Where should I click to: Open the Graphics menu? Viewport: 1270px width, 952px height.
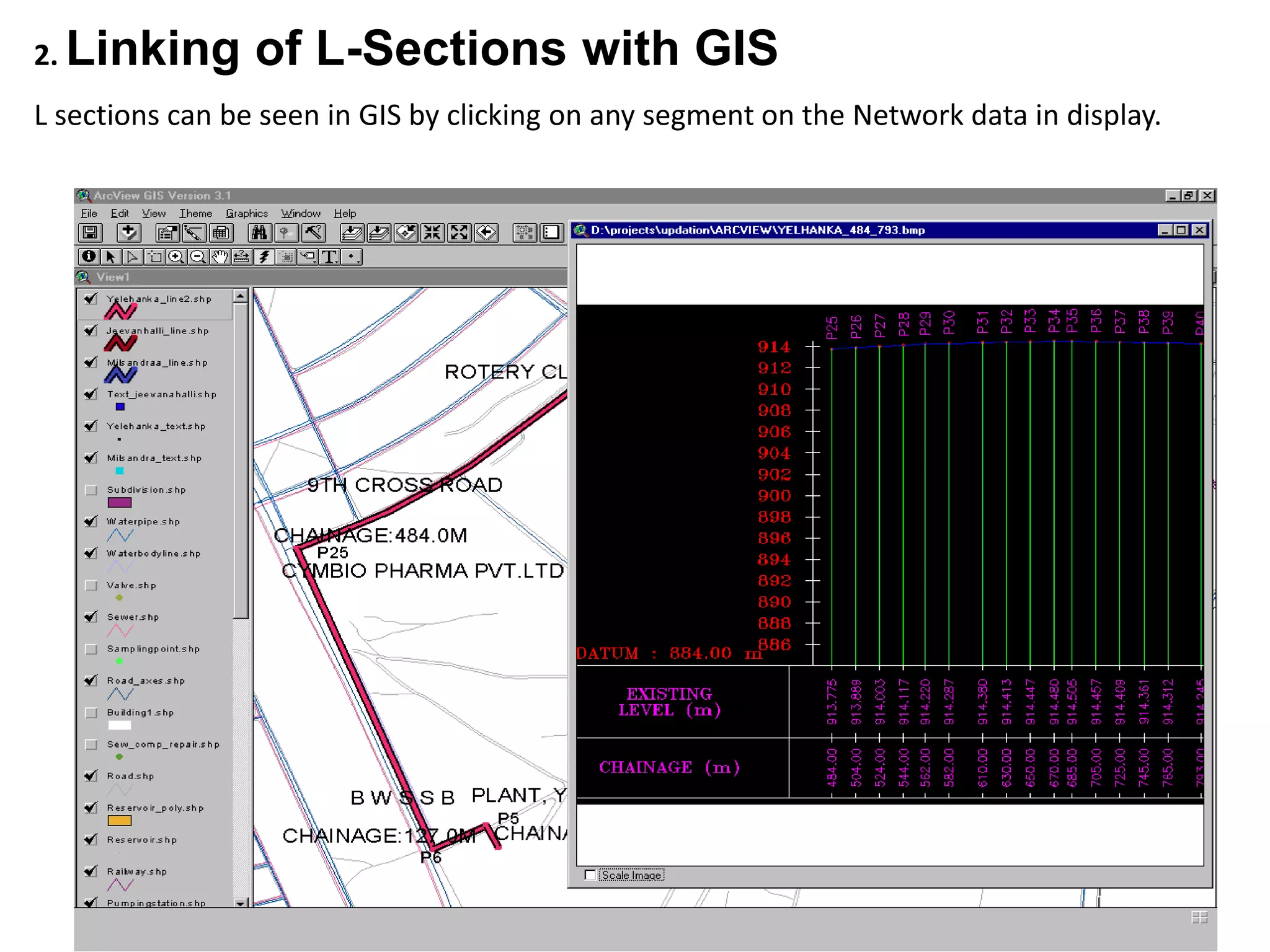(247, 213)
